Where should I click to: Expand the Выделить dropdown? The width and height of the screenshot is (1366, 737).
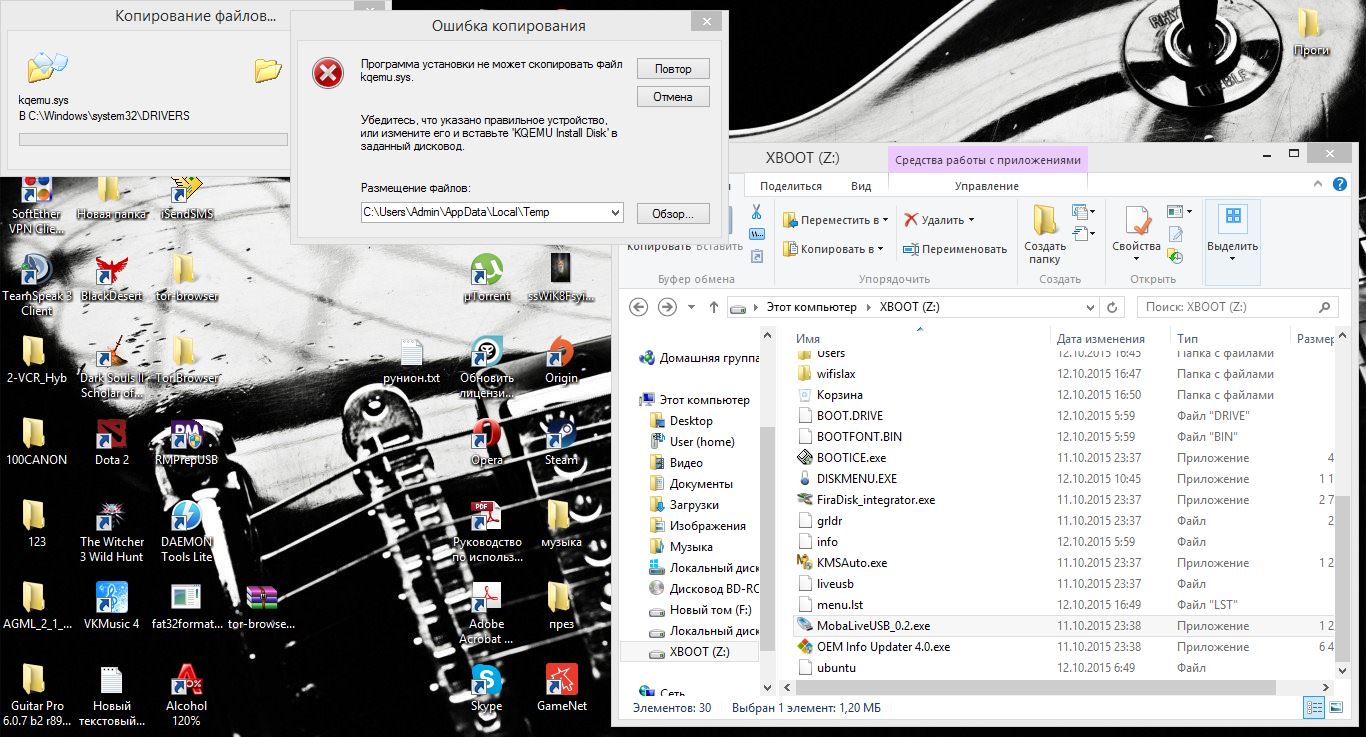click(1232, 259)
